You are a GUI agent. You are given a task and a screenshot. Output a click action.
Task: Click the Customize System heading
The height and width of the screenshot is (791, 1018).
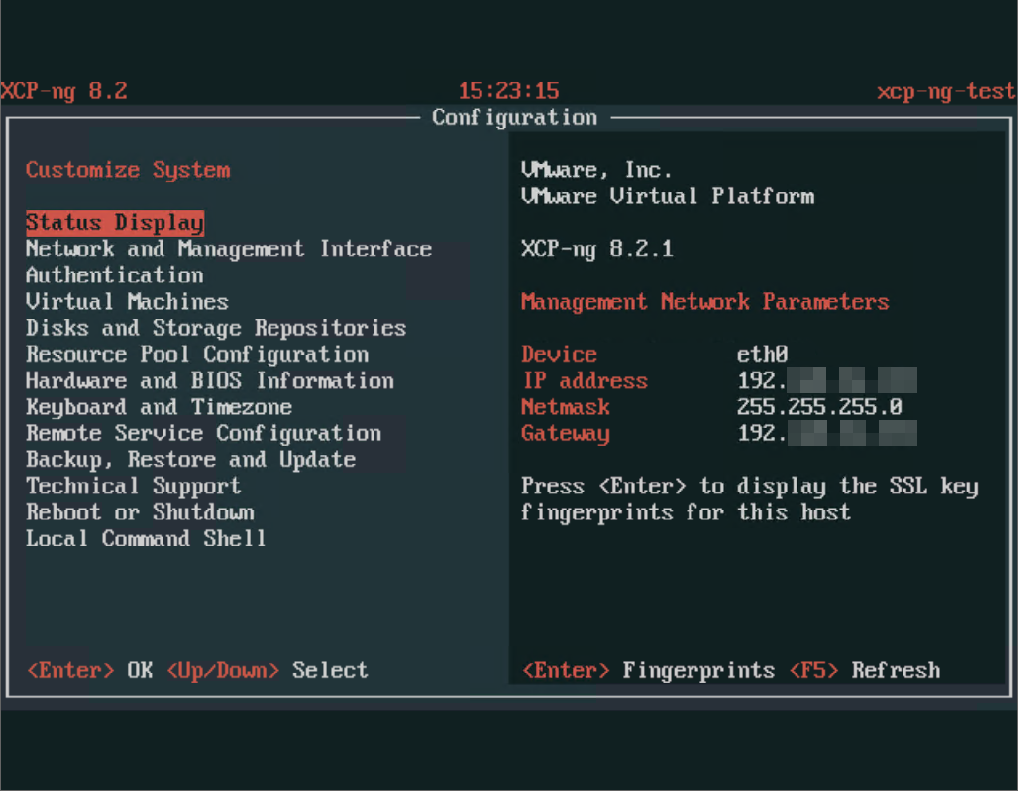click(x=128, y=170)
